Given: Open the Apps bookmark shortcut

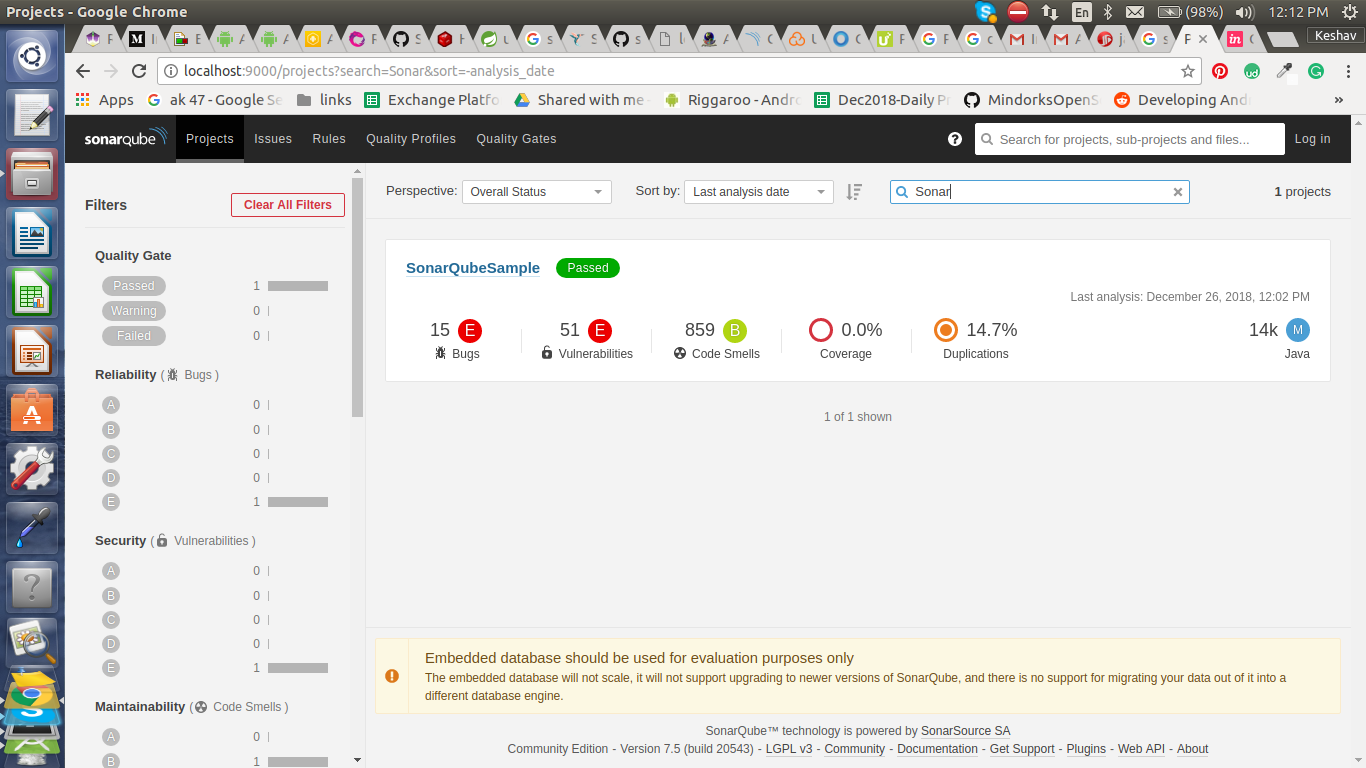Looking at the screenshot, I should click(104, 100).
